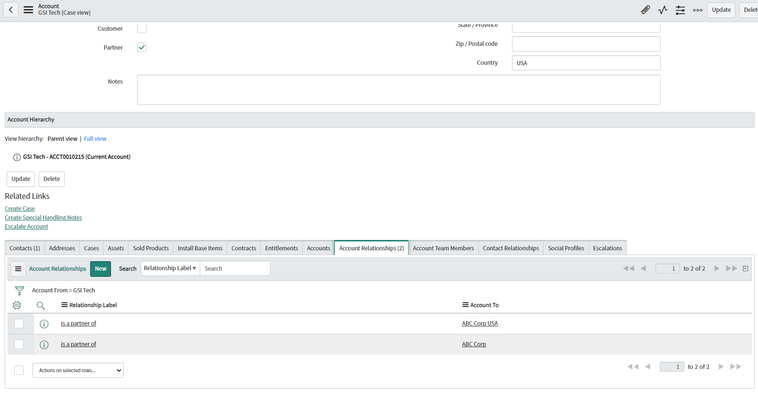Expand Actions on selected rows dropdown
The image size is (758, 393).
(x=78, y=370)
